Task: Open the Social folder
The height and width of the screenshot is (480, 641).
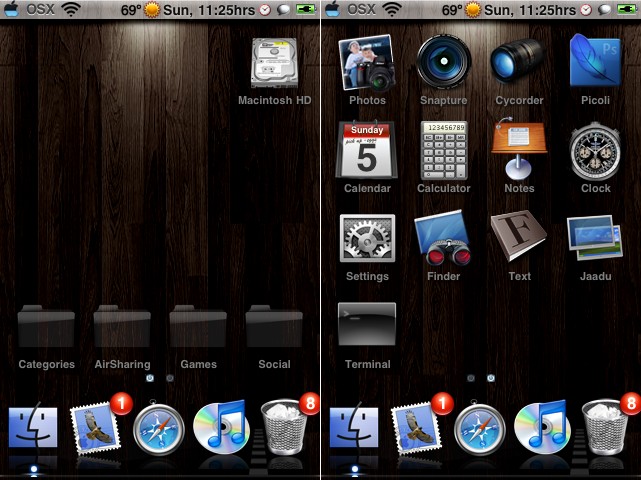Action: (x=274, y=326)
